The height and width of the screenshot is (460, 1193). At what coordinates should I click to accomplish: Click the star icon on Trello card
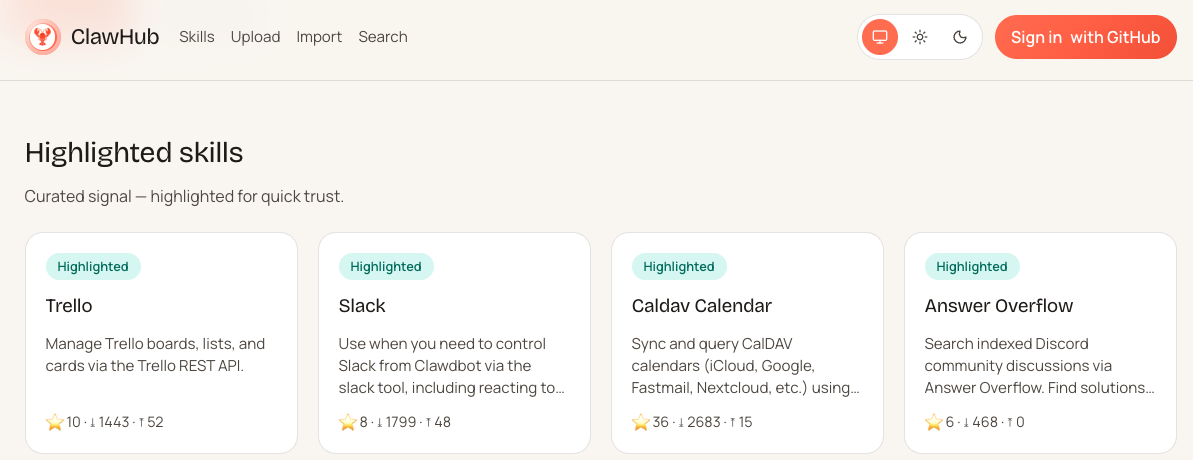(55, 422)
